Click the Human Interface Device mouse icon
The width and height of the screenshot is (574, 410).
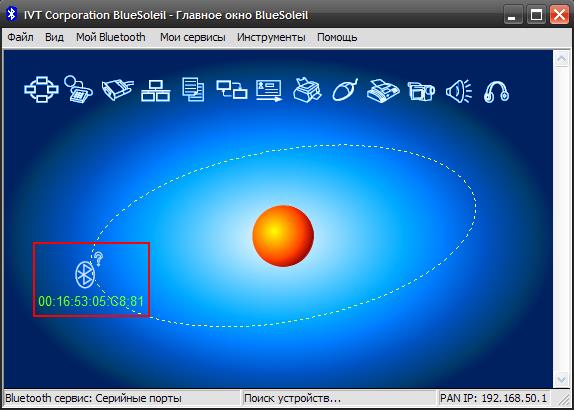pyautogui.click(x=345, y=90)
